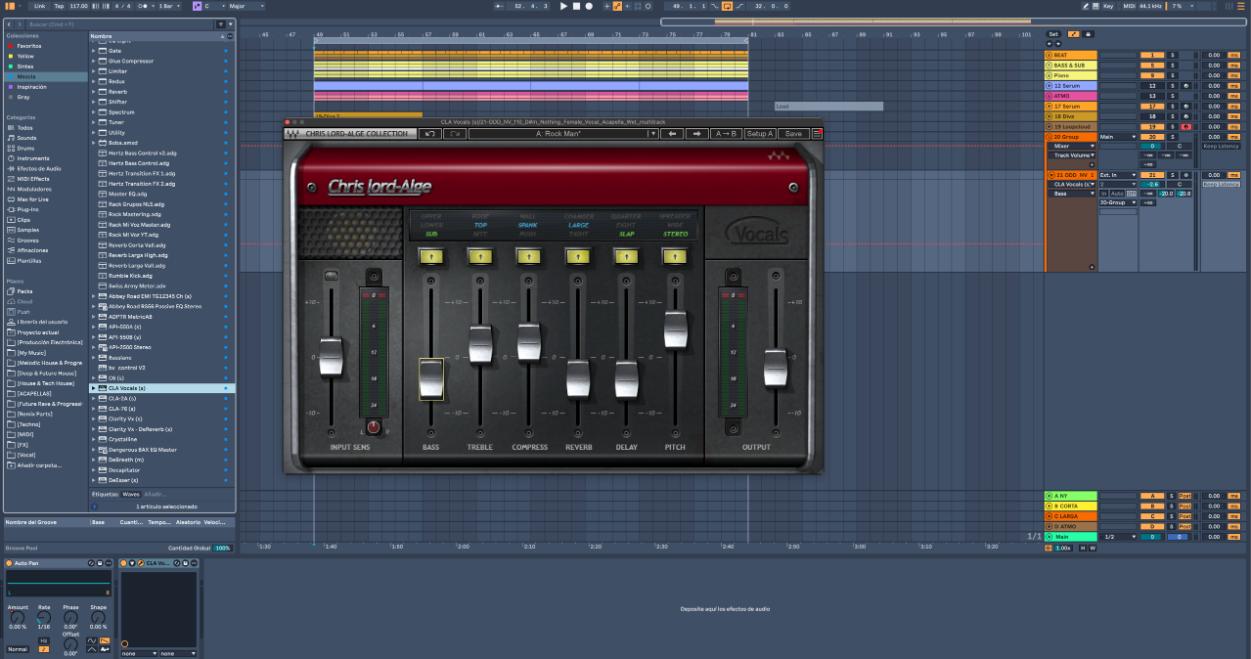Toggle the Compress mode yellow button
Screen dimensions: 1251x659
pos(529,256)
